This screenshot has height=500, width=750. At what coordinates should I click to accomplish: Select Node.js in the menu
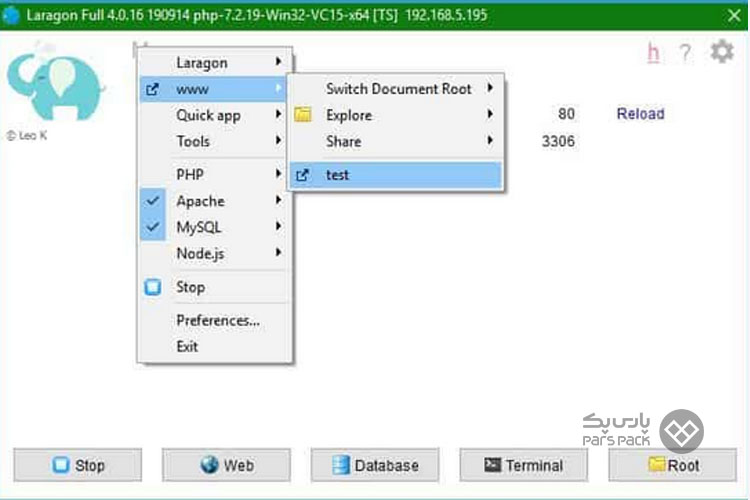pos(215,254)
